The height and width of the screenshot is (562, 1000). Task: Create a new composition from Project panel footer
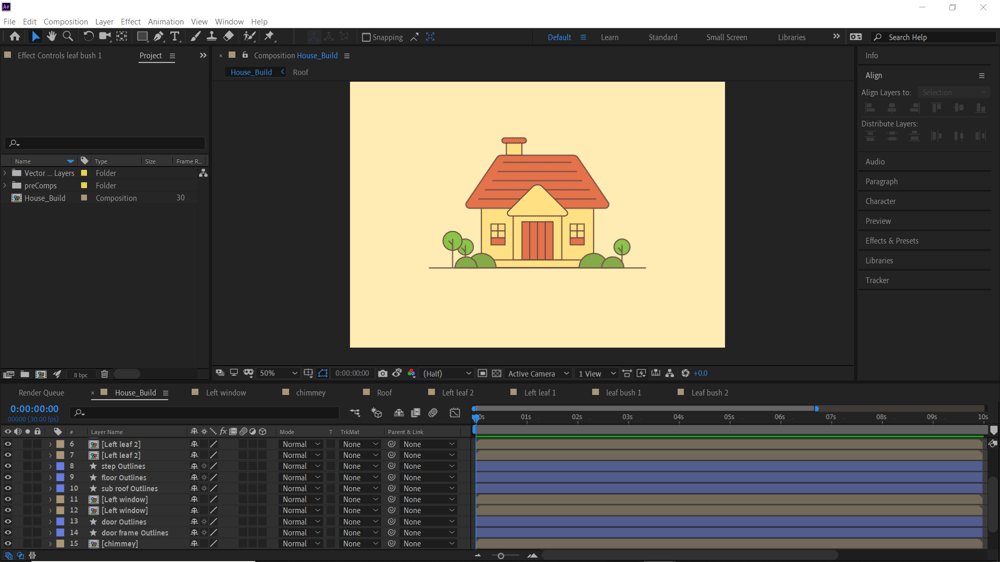41,374
